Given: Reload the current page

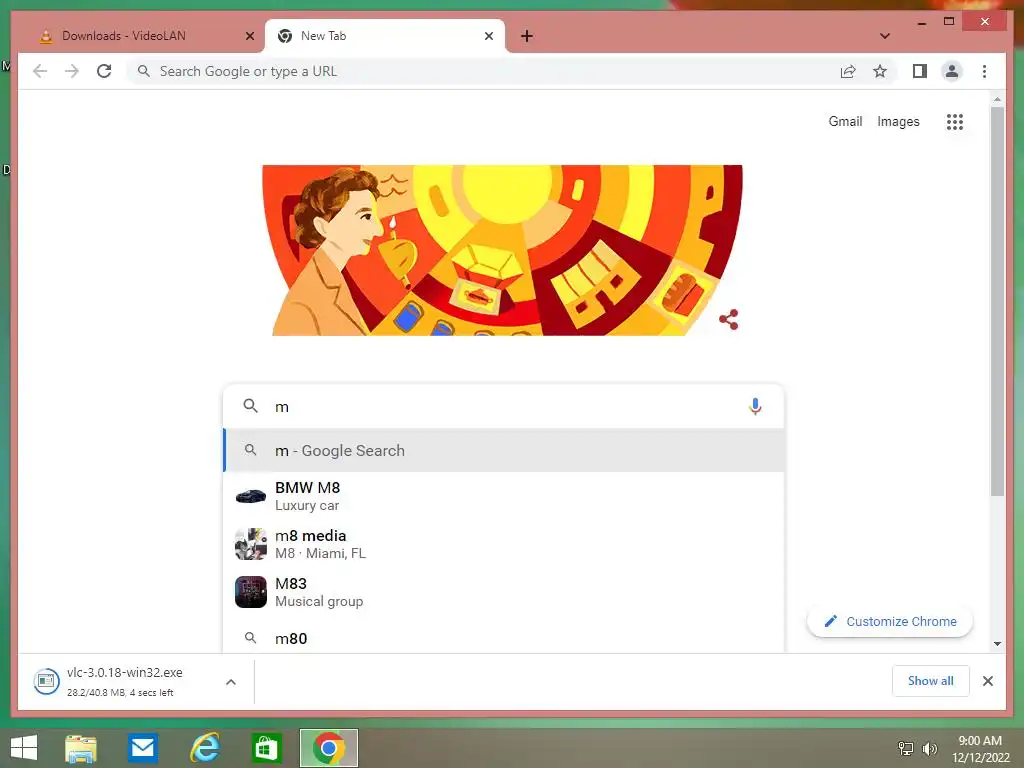Looking at the screenshot, I should [x=104, y=71].
